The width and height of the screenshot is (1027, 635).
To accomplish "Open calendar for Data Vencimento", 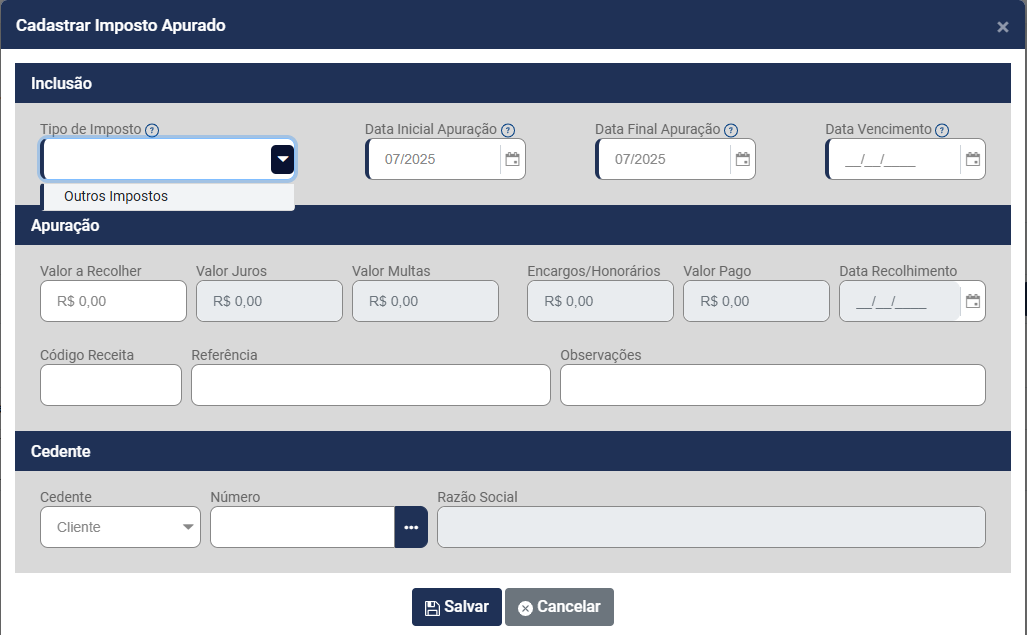I will tap(973, 159).
